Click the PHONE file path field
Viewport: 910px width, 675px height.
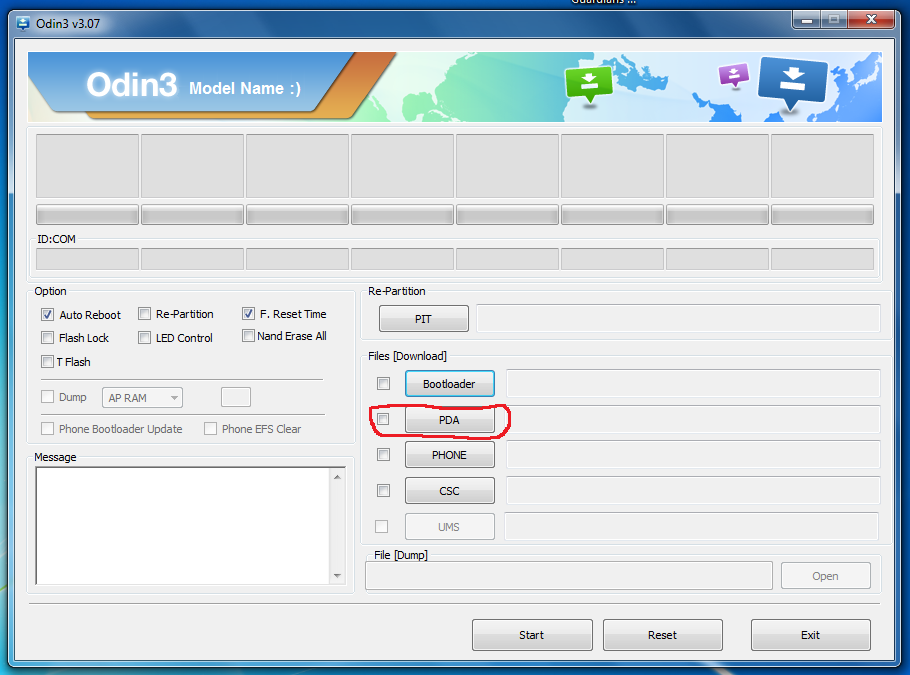pos(694,454)
